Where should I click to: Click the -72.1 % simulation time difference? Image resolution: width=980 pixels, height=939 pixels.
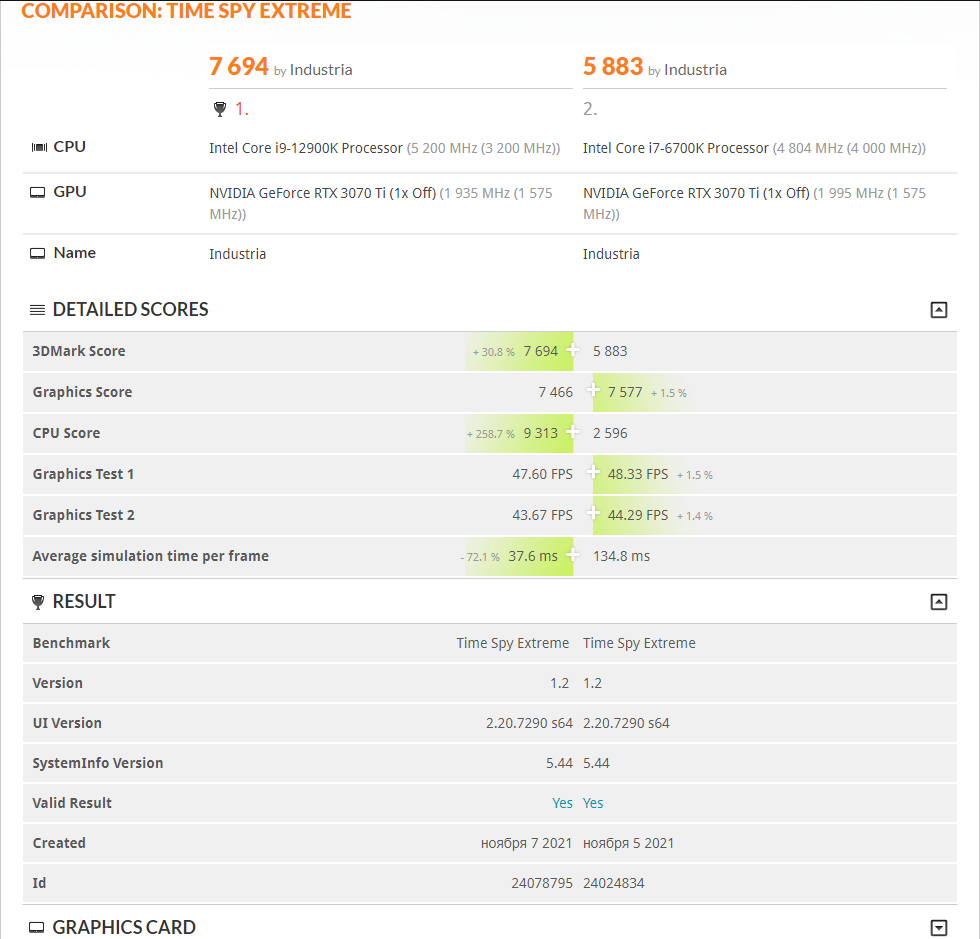pyautogui.click(x=480, y=556)
